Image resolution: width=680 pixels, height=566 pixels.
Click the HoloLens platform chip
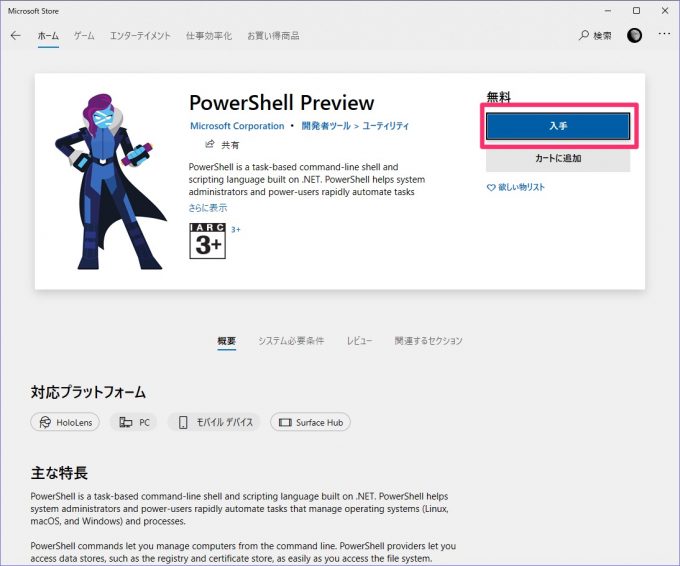tap(65, 422)
